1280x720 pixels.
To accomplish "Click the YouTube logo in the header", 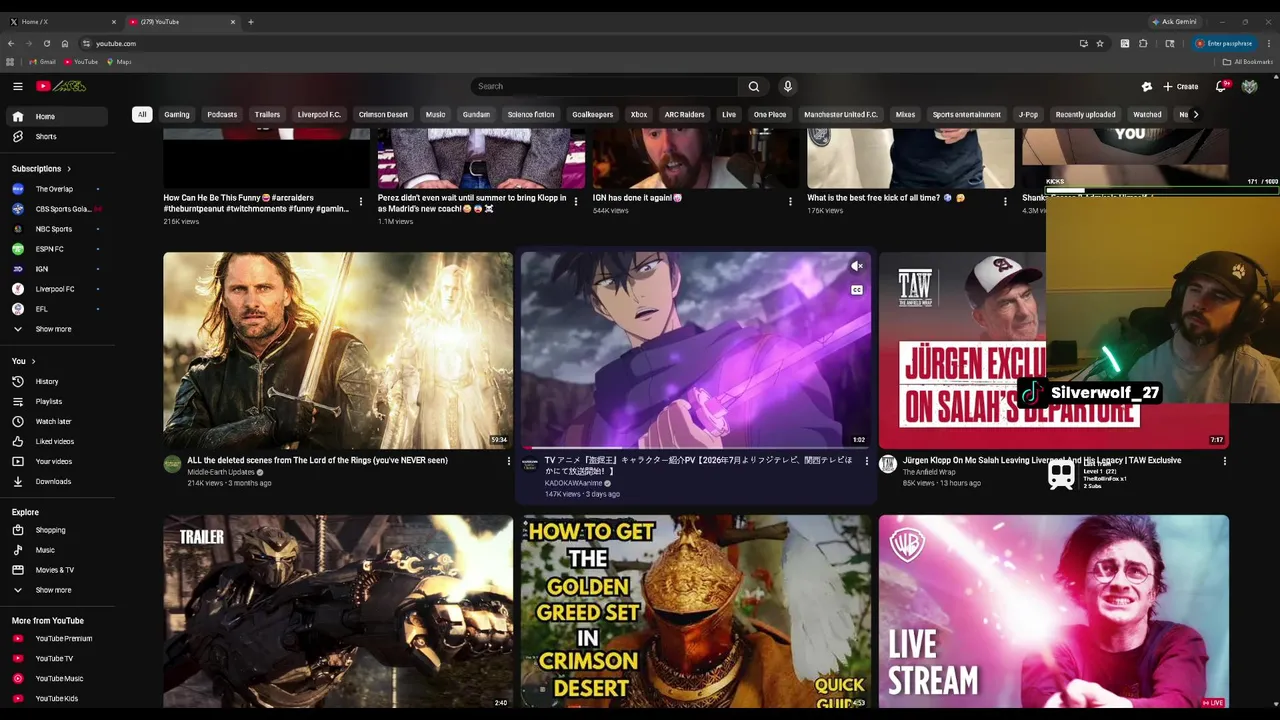I will point(61,86).
